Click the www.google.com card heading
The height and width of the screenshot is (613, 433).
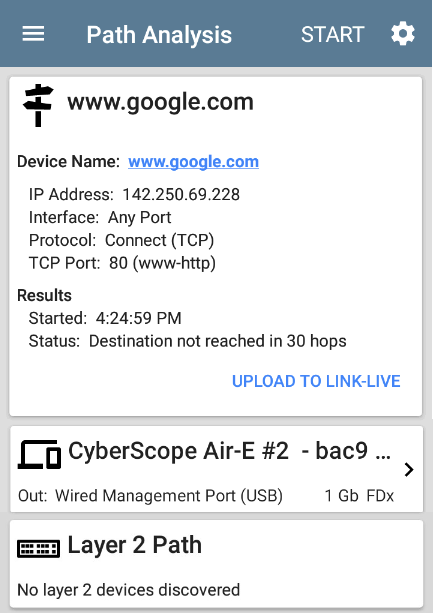click(160, 102)
